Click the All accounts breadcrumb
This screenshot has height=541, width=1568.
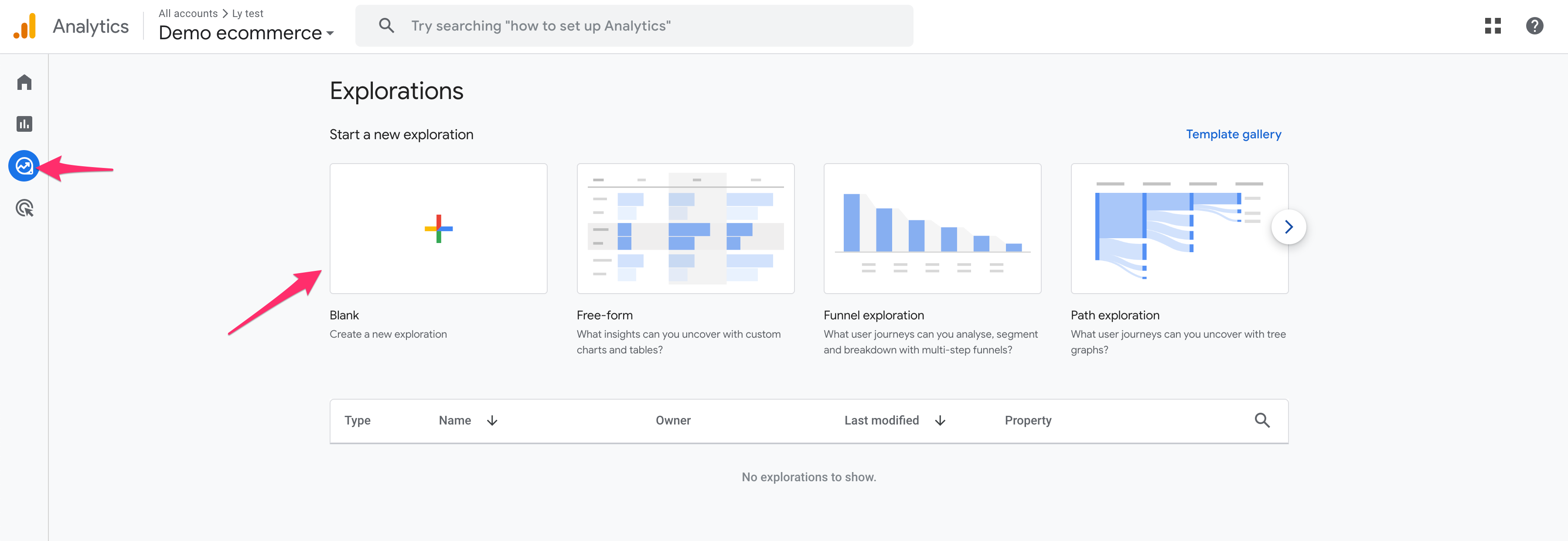click(x=187, y=14)
